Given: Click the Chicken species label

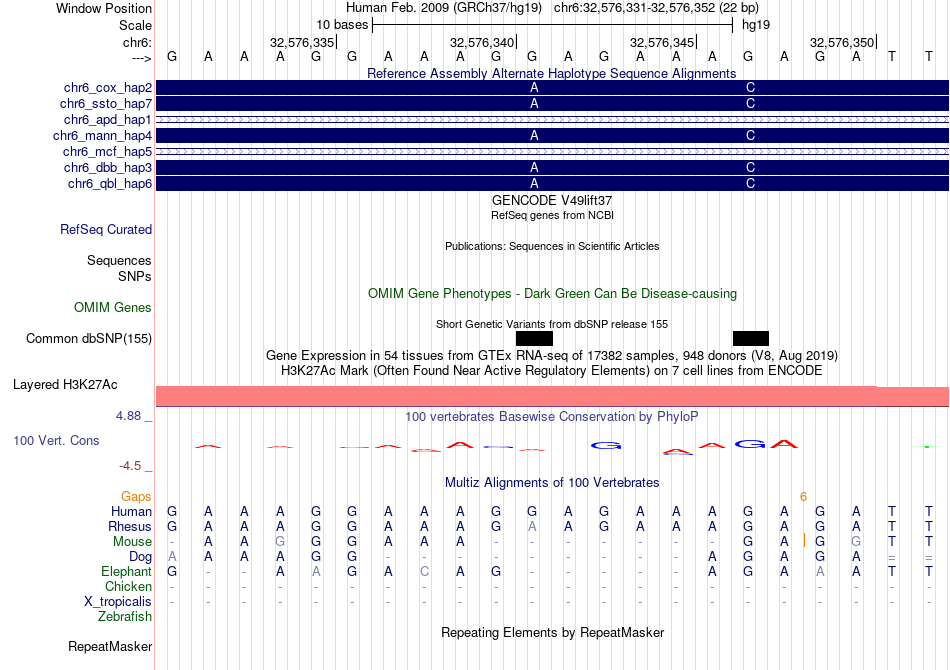Looking at the screenshot, I should coord(128,586).
